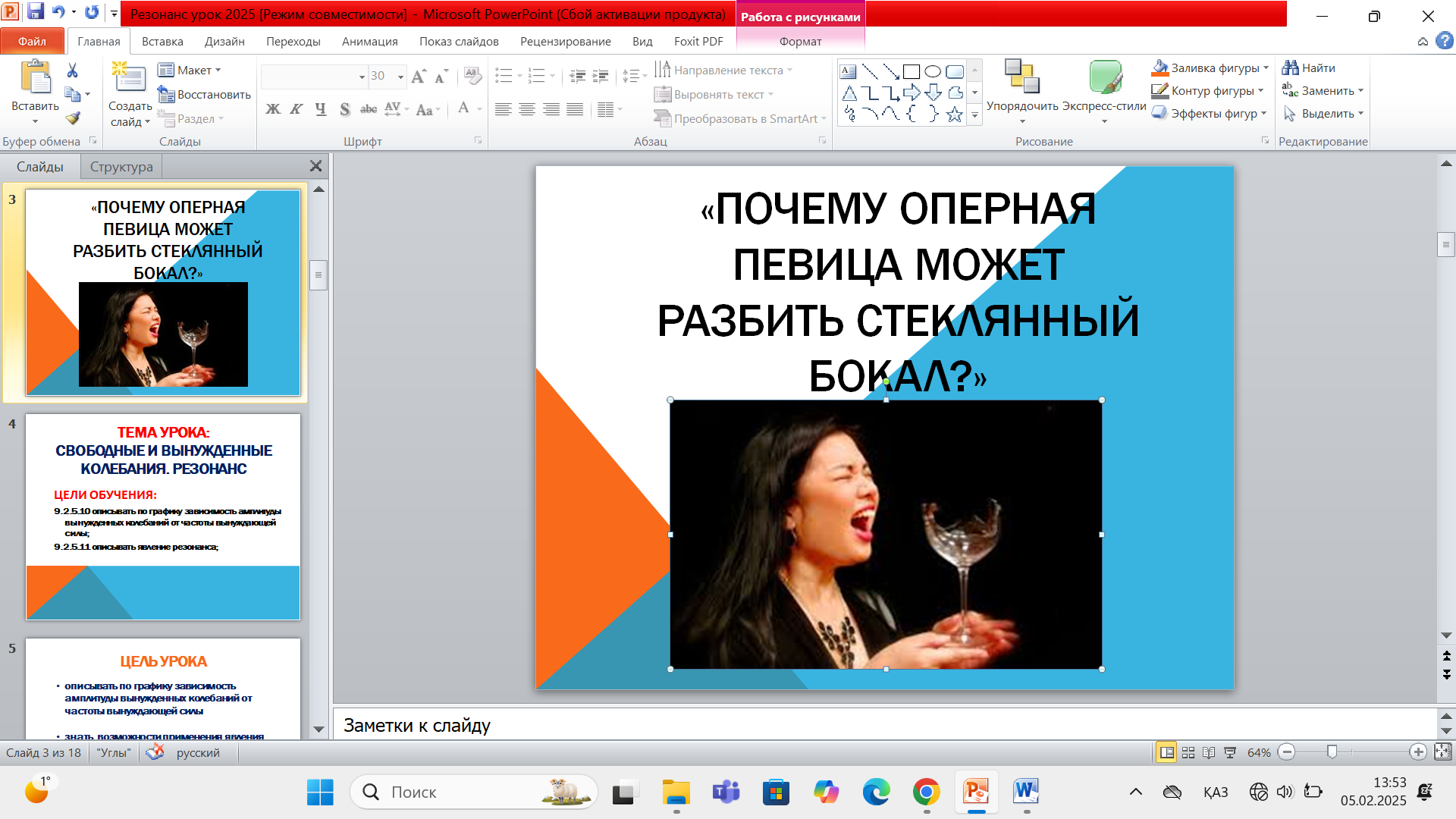
Task: Click the Cut scissors icon
Action: click(x=72, y=71)
